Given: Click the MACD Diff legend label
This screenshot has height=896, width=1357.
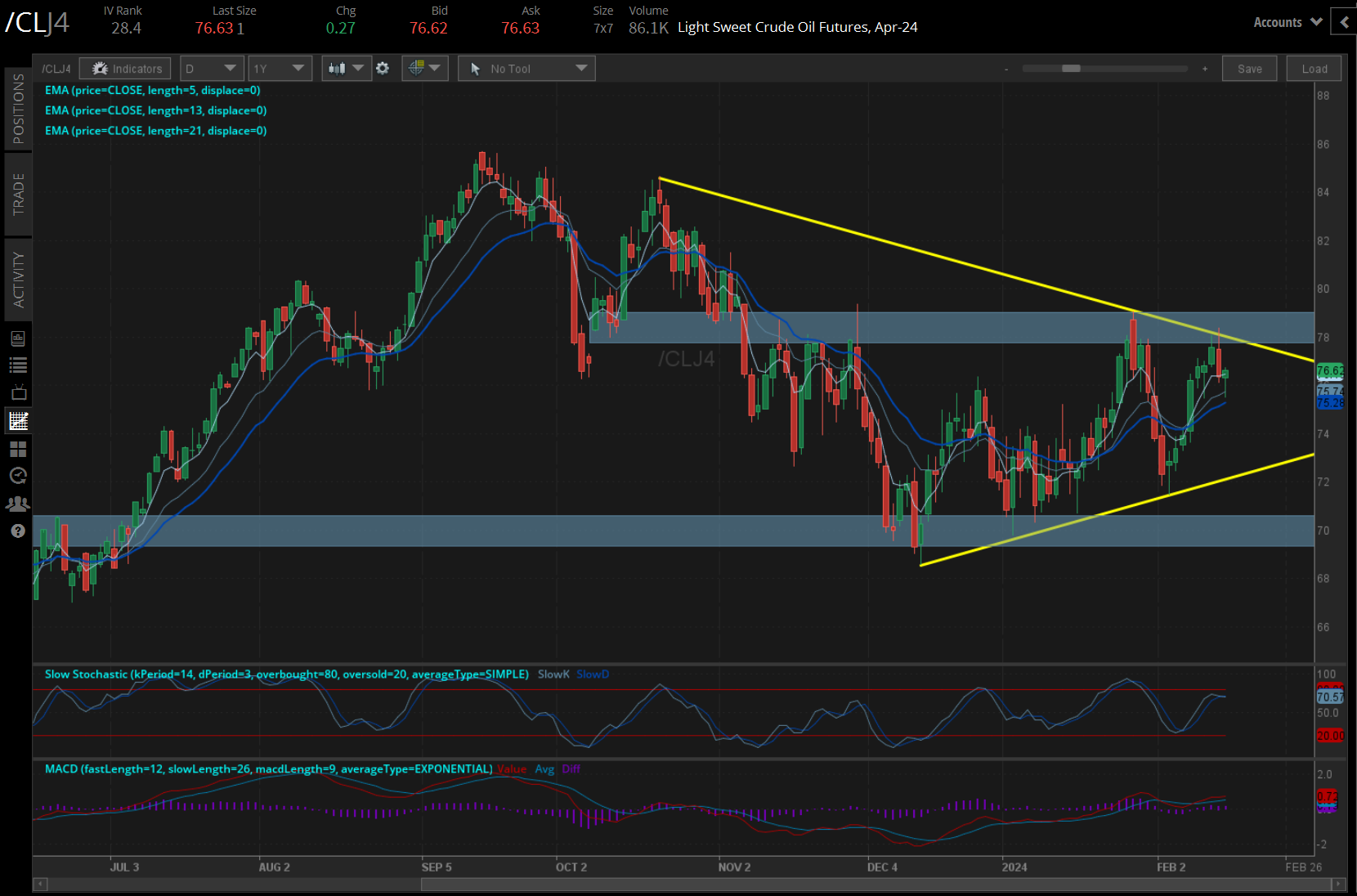Looking at the screenshot, I should click(571, 769).
